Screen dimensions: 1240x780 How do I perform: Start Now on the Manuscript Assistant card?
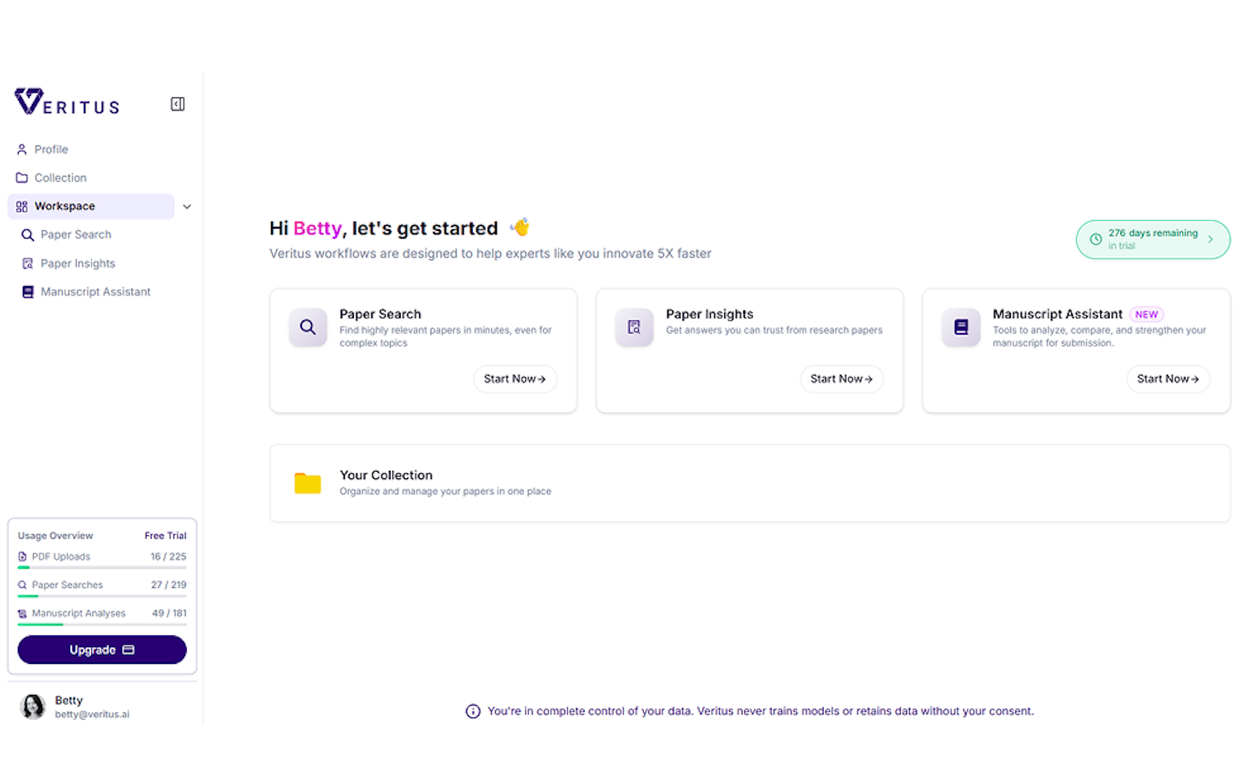pos(1168,379)
